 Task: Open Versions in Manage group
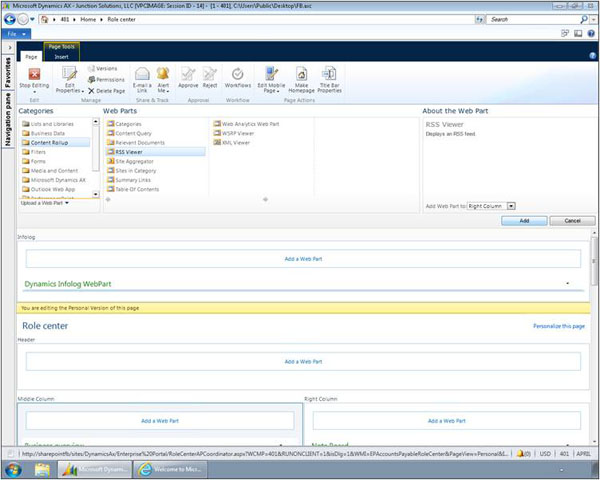(x=103, y=69)
